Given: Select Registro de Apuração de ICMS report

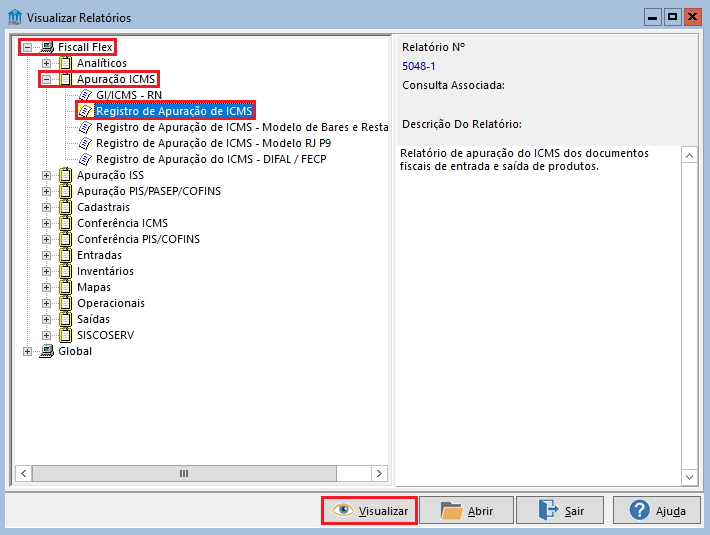Looking at the screenshot, I should pos(174,111).
